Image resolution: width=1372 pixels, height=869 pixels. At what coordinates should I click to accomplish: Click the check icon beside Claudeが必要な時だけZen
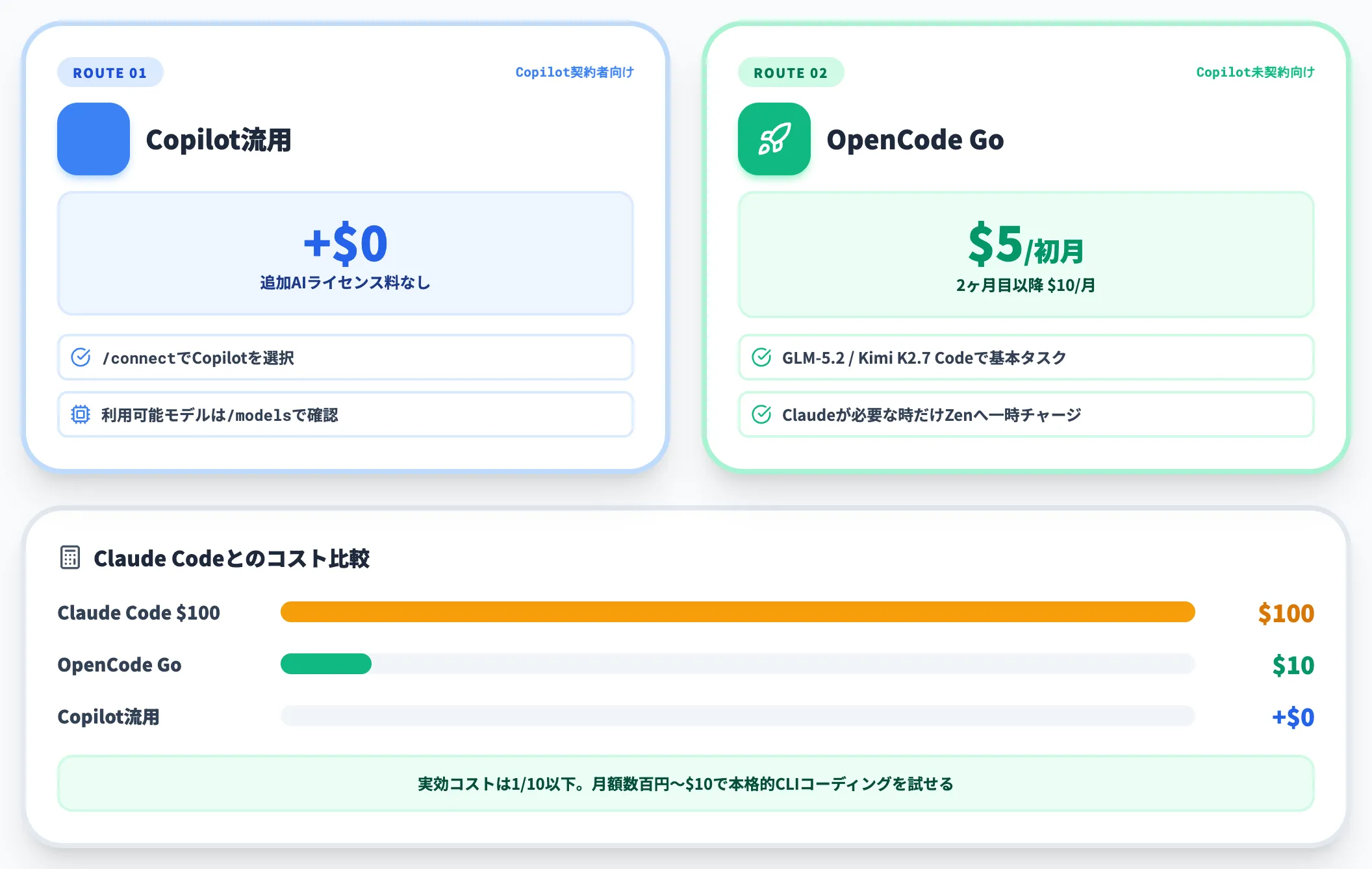761,414
